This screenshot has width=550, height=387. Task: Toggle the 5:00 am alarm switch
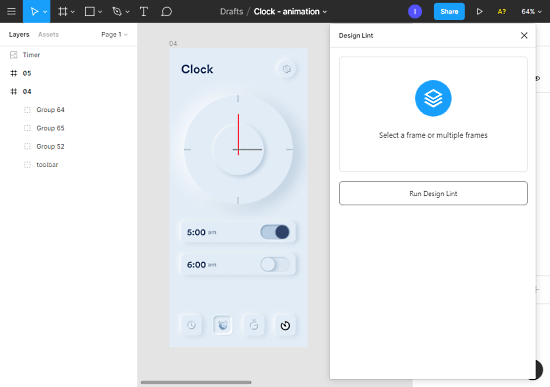click(x=275, y=232)
